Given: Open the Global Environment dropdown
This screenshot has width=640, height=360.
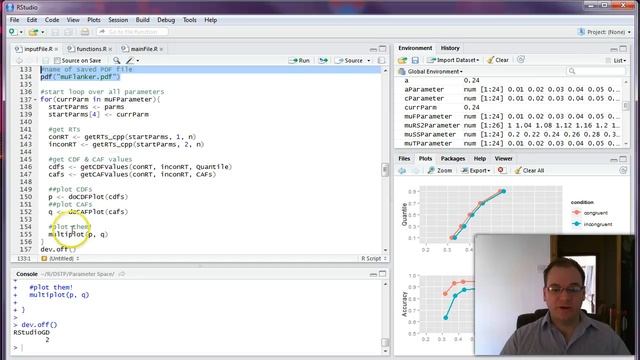Looking at the screenshot, I should point(431,71).
